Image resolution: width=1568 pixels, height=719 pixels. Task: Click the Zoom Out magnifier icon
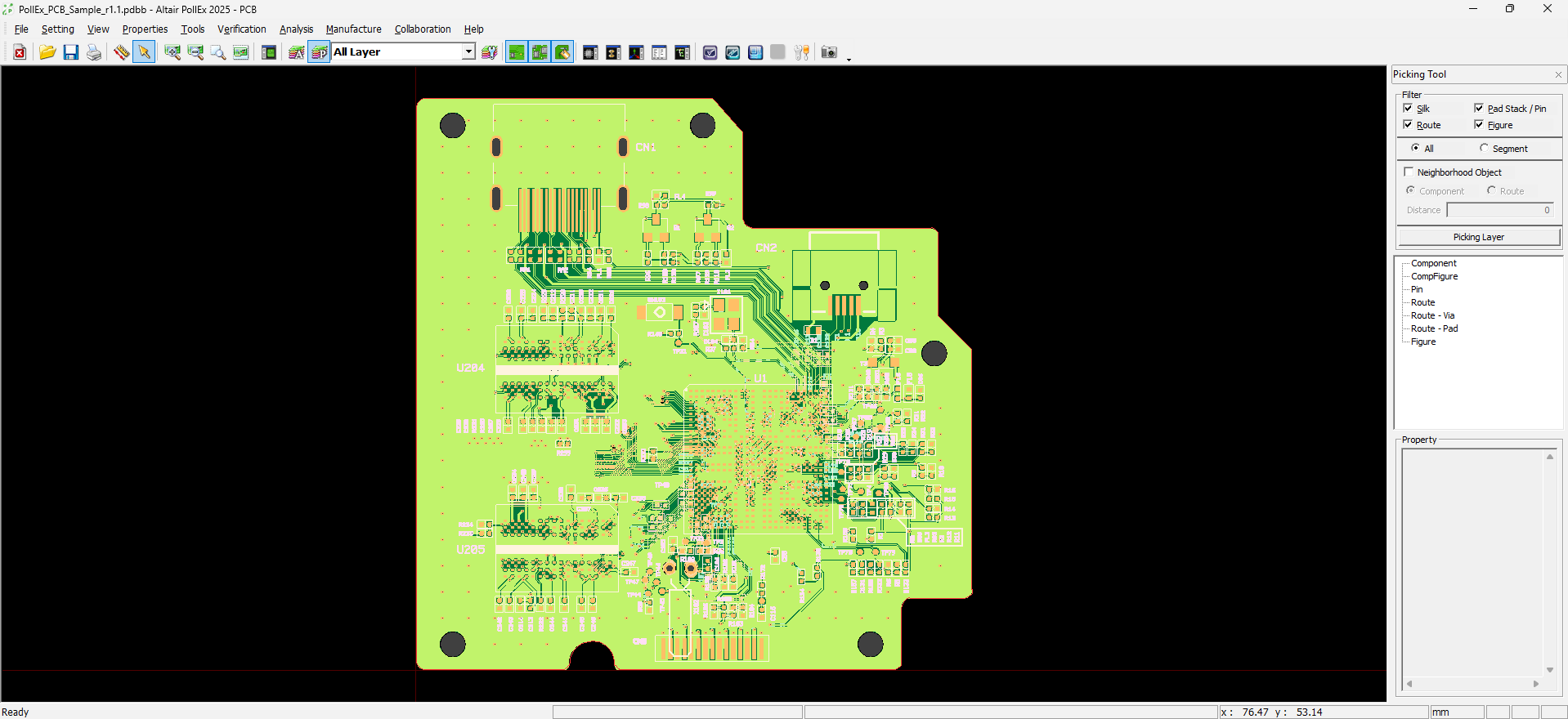click(x=195, y=52)
